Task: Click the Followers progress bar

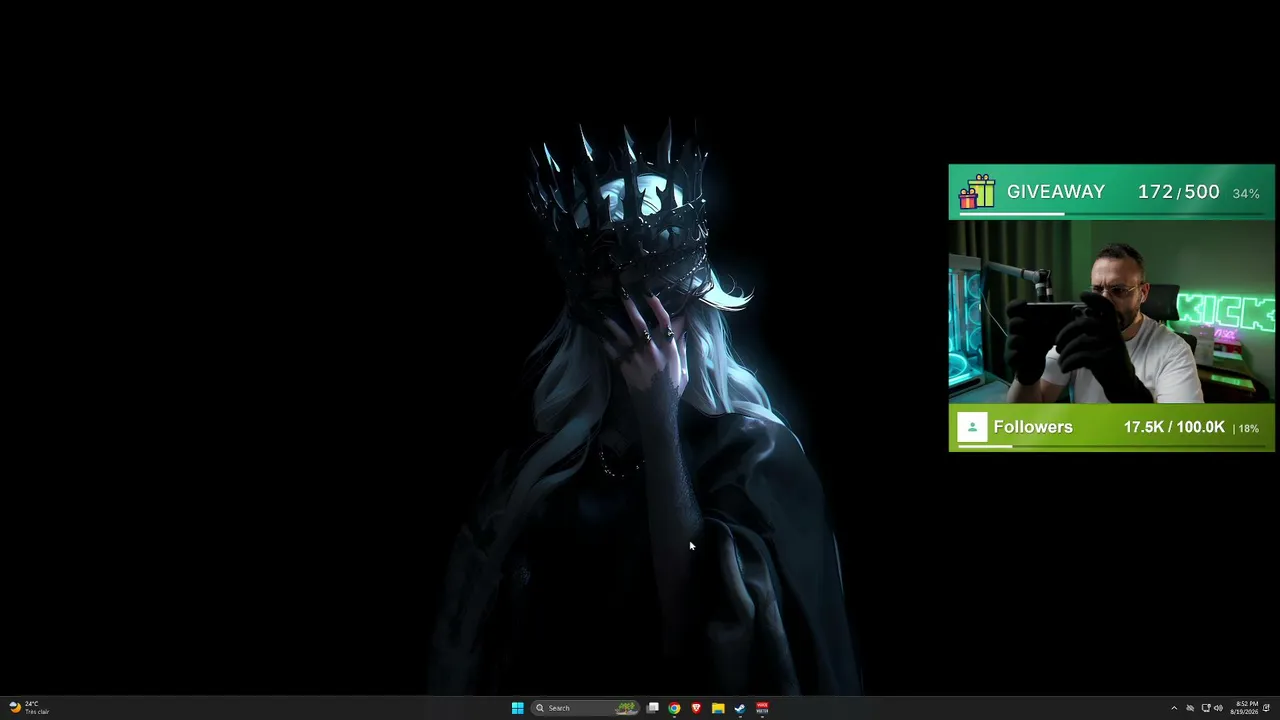Action: pos(1112,447)
